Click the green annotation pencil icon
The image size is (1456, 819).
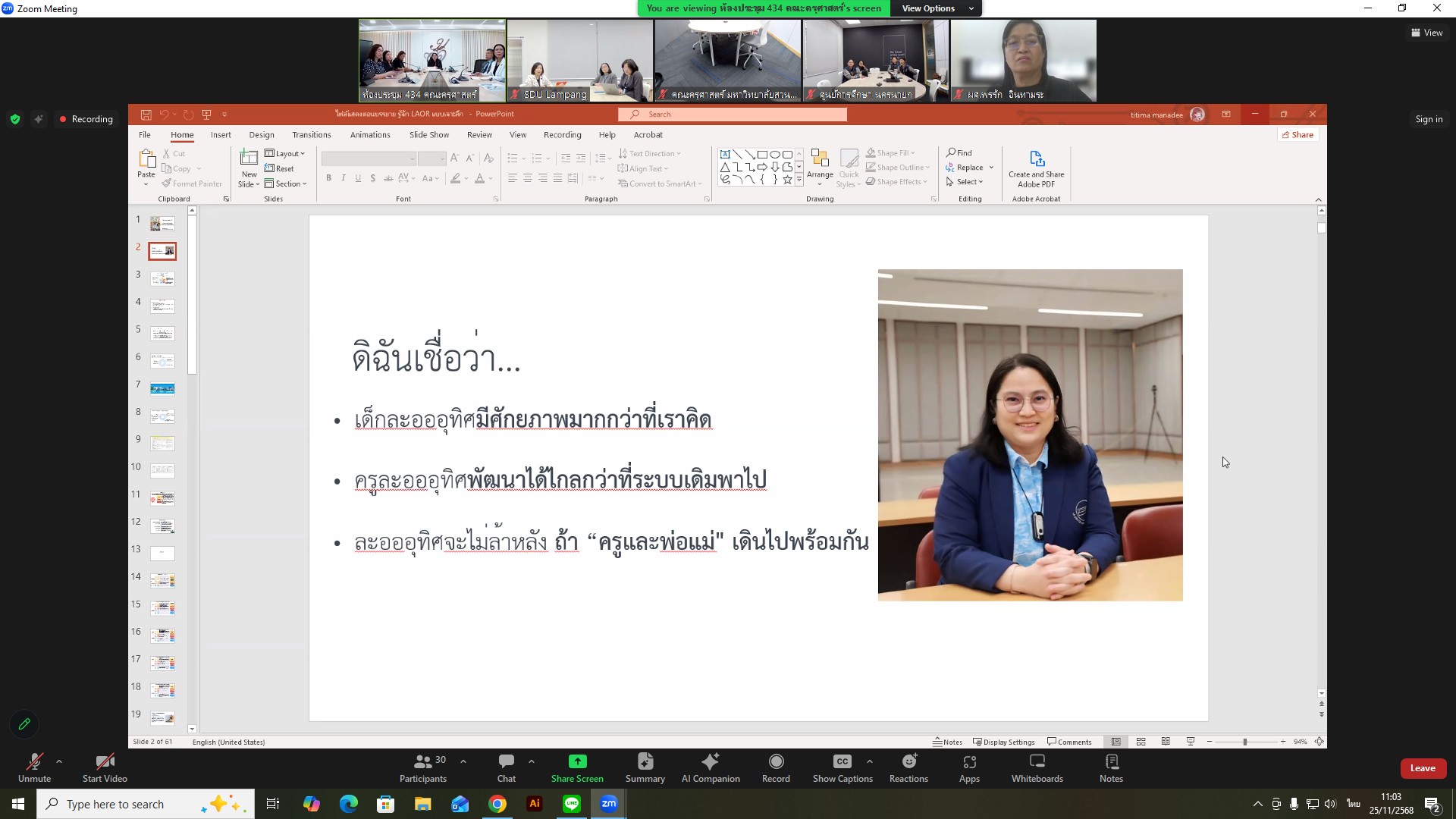click(x=24, y=723)
